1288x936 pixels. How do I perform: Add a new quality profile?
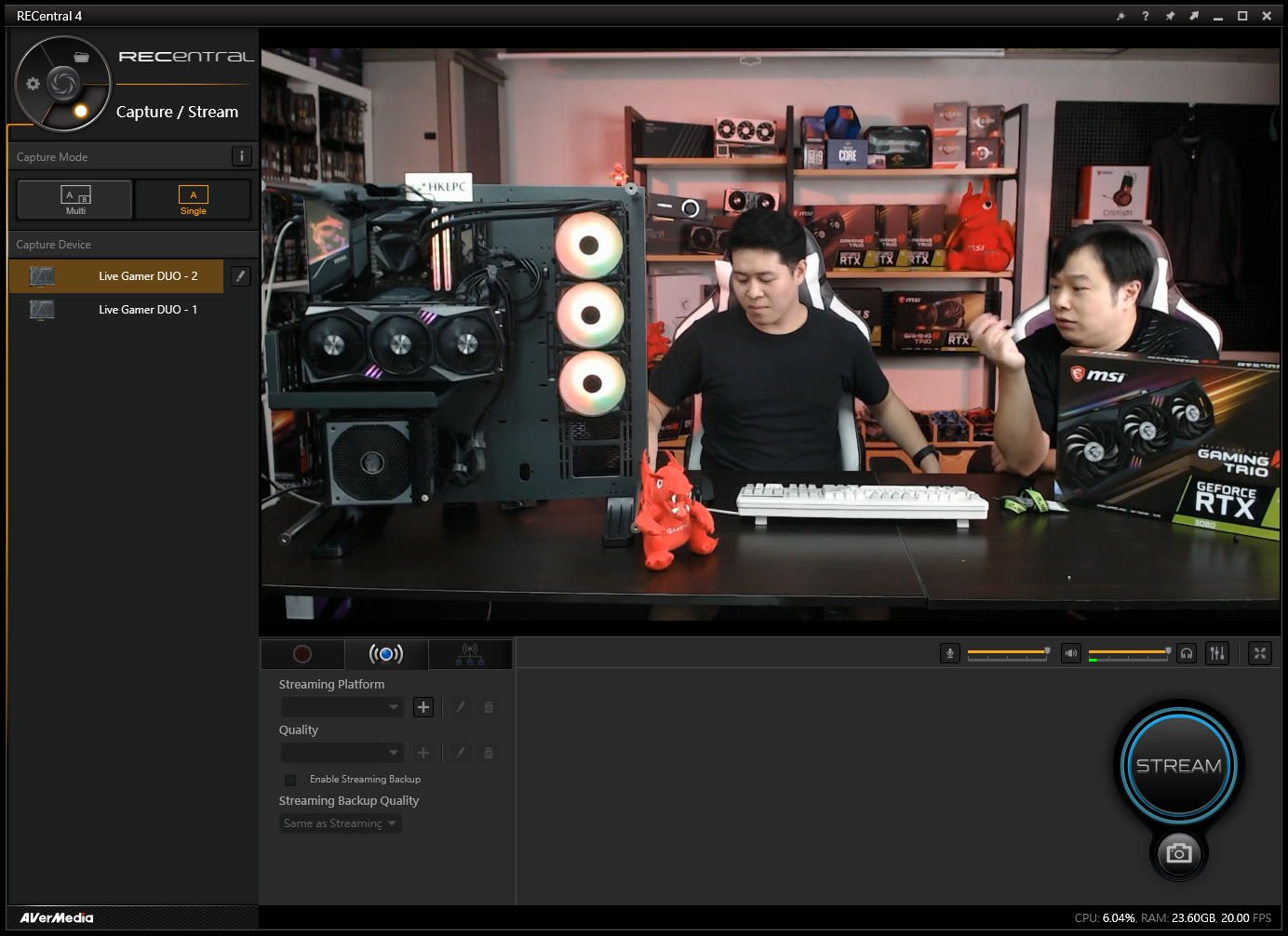[x=423, y=753]
